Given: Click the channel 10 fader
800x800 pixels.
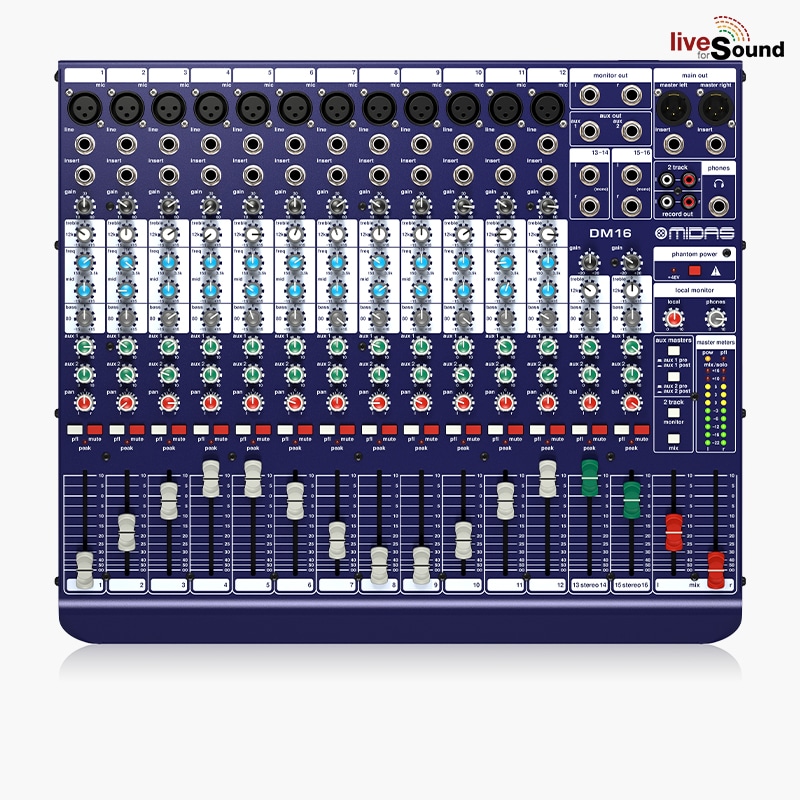Looking at the screenshot, I should (x=463, y=540).
